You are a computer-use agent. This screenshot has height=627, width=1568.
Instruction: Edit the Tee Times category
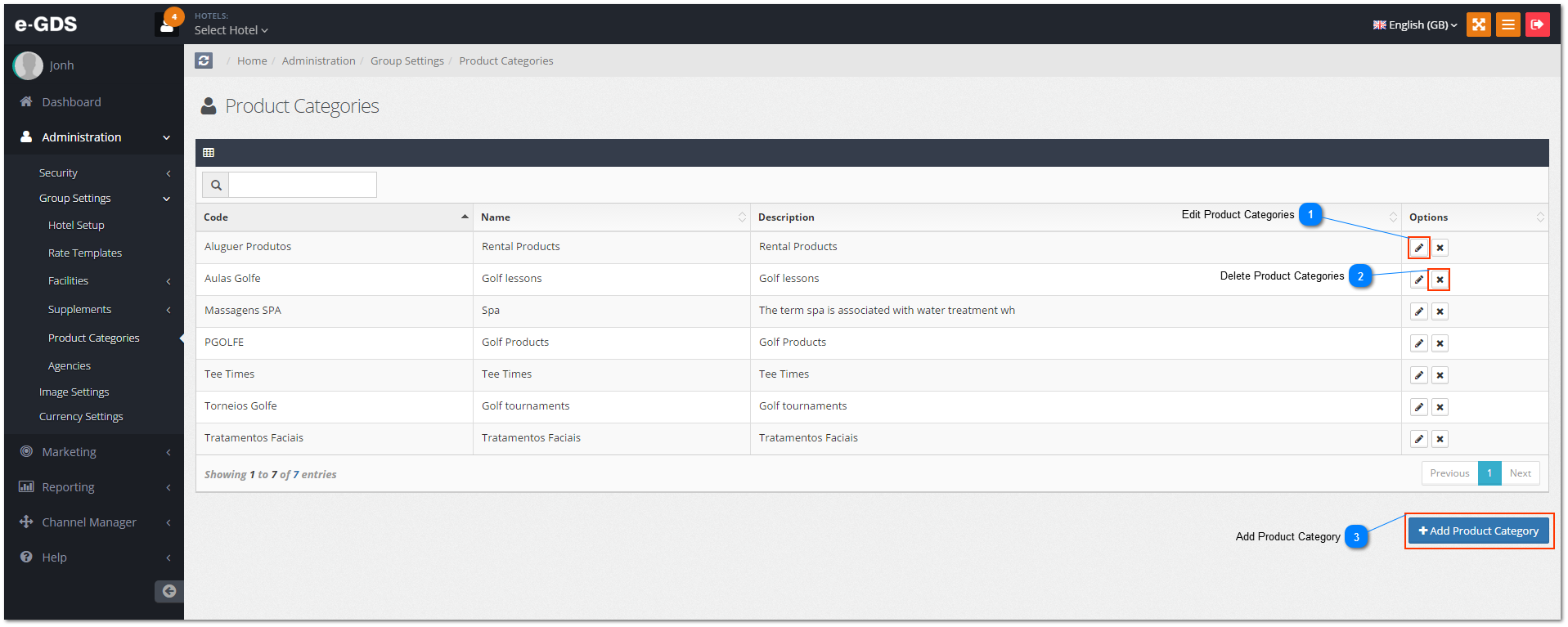coord(1419,375)
